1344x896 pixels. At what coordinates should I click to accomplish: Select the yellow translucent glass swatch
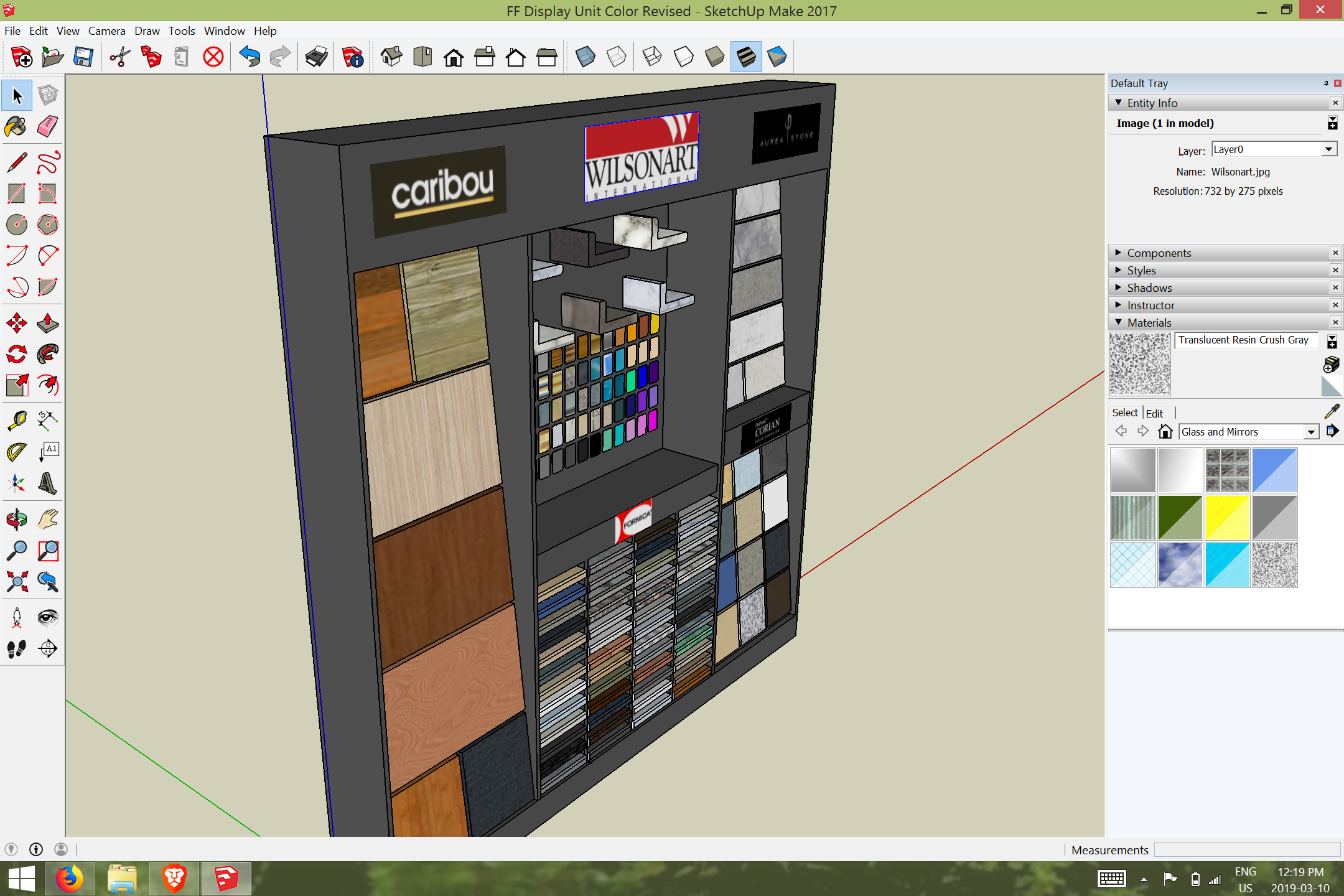1227,518
